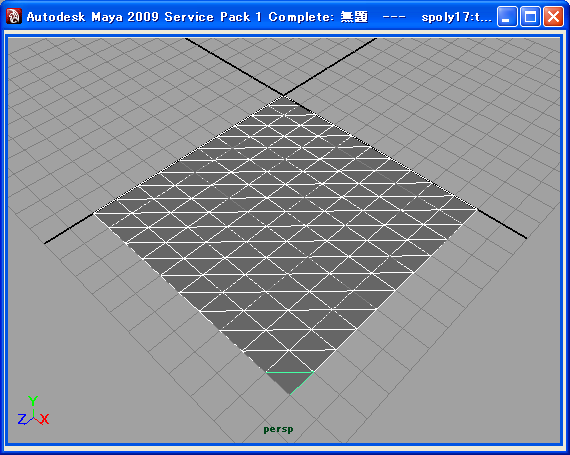Pick the leftmost corner vertex of the plane
570x455 pixels.
coord(94,213)
